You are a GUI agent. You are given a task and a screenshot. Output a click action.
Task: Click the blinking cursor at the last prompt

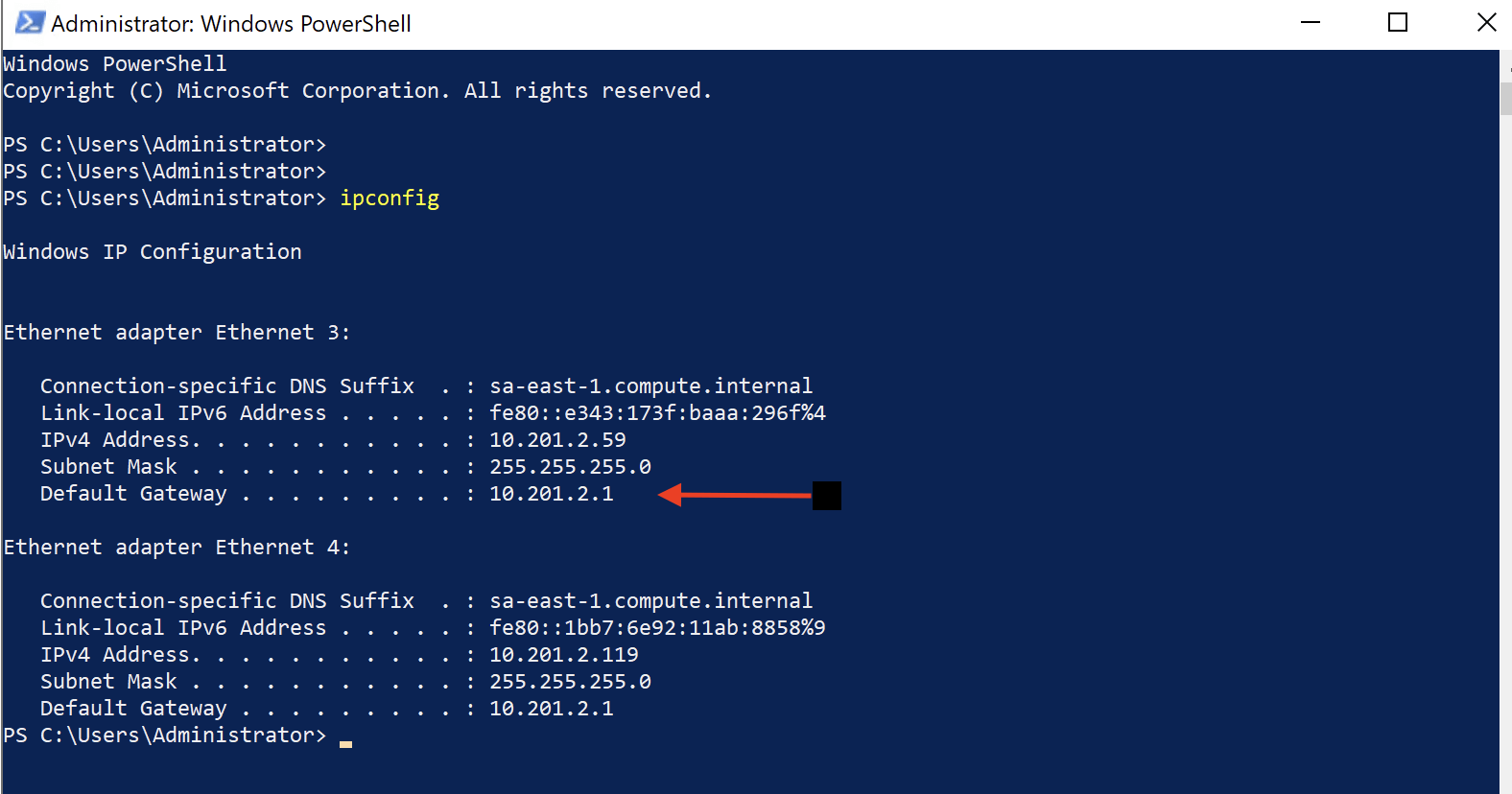tap(345, 744)
